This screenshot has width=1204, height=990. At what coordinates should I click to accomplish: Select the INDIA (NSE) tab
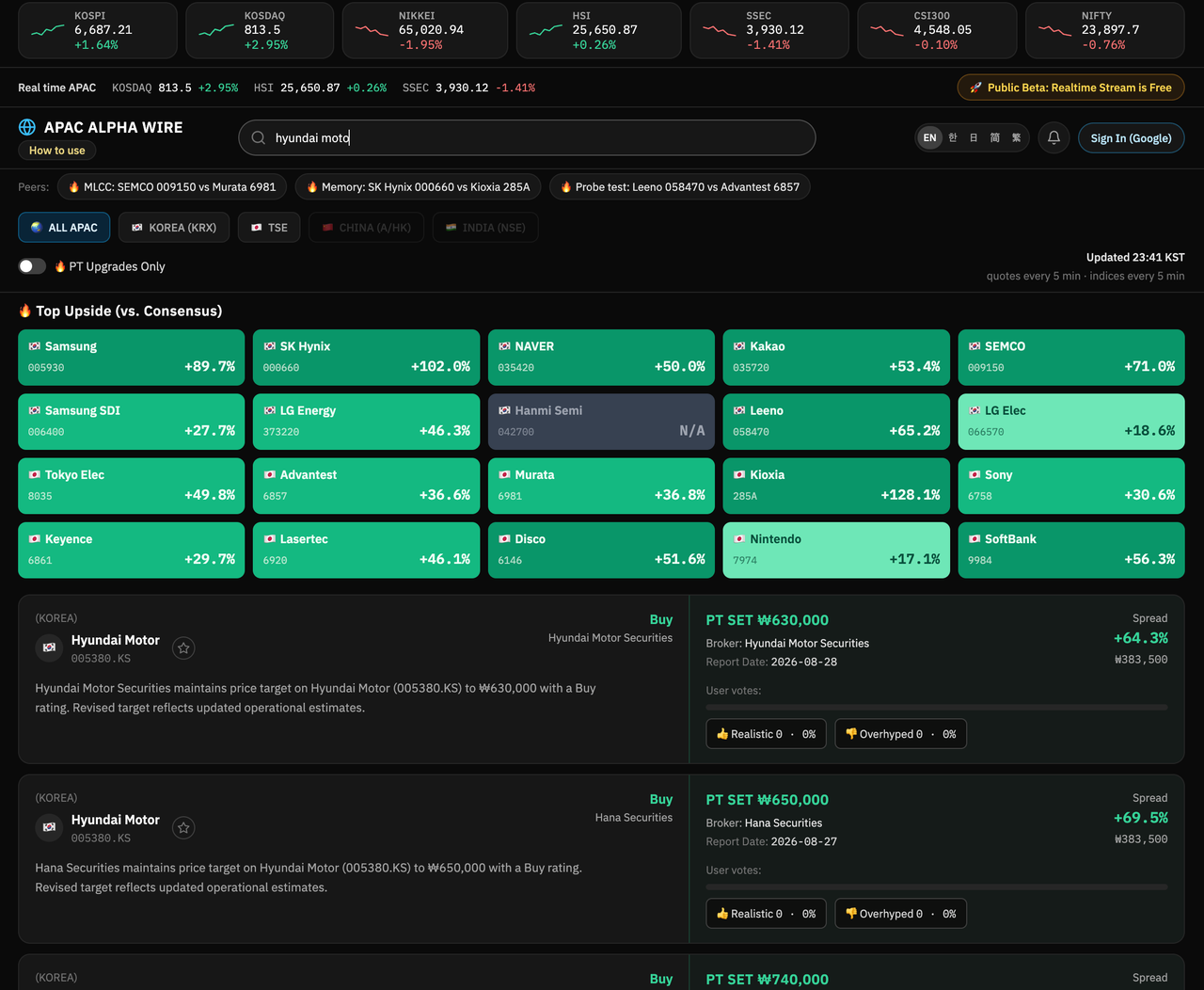tap(485, 228)
